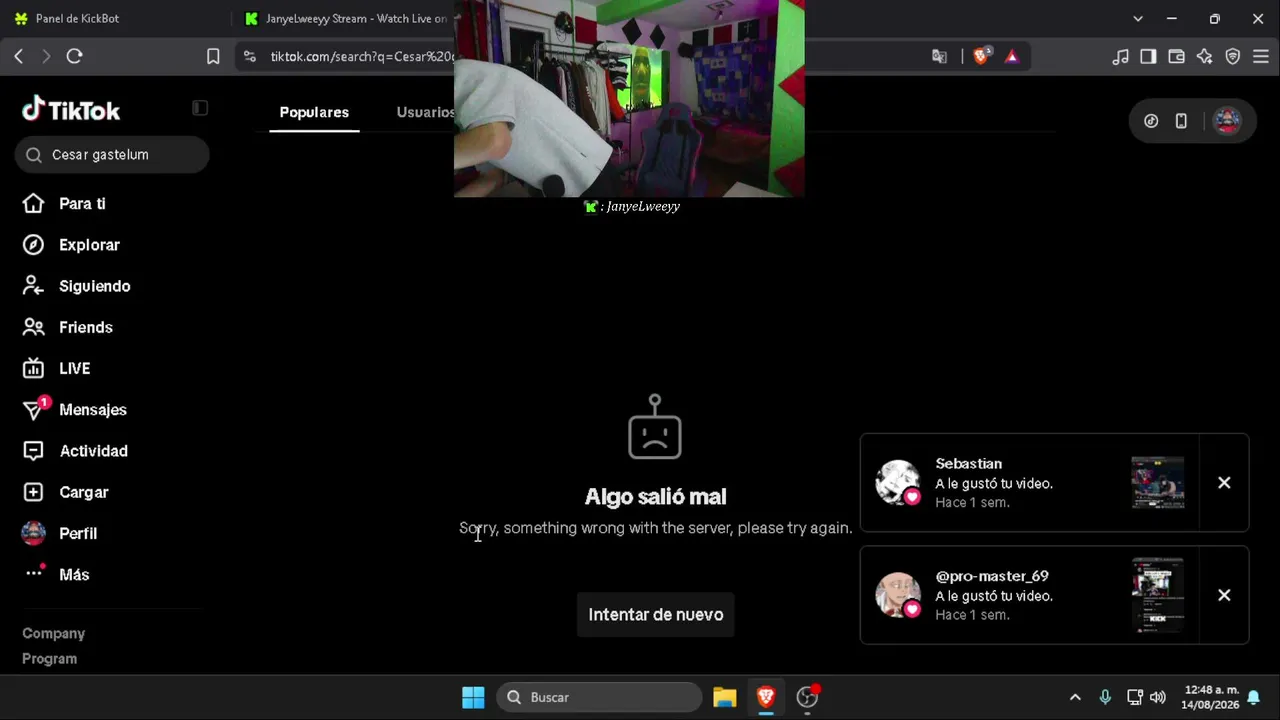Open the media control music note icon
1280x720 pixels.
(1120, 57)
